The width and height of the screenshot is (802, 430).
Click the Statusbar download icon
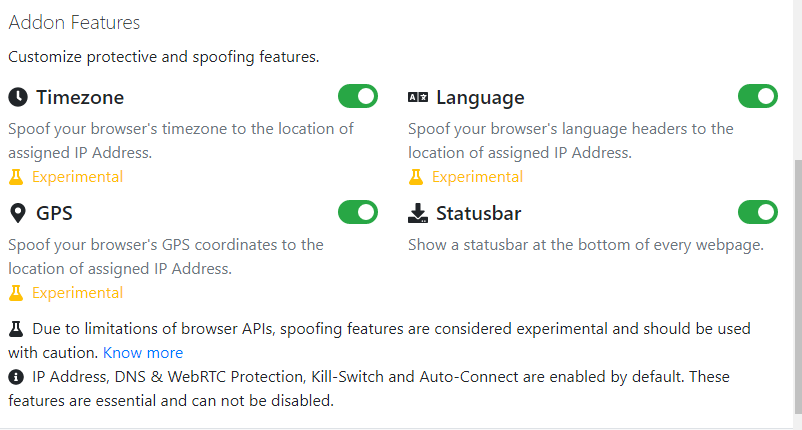[x=418, y=213]
